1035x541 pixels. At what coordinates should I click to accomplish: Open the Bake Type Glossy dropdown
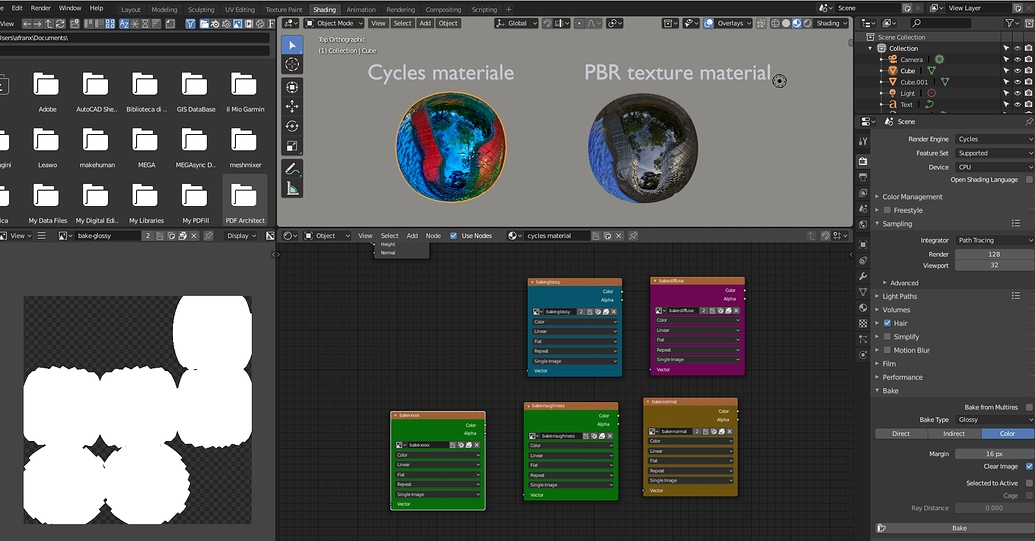[994, 420]
